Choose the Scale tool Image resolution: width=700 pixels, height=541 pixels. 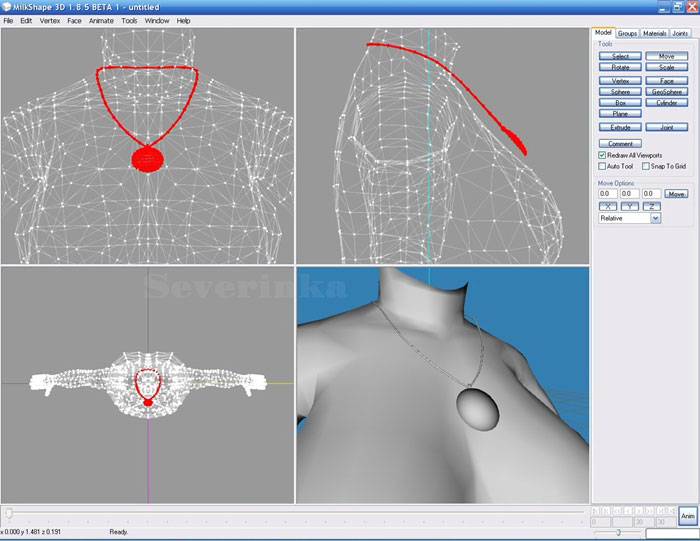coord(666,67)
